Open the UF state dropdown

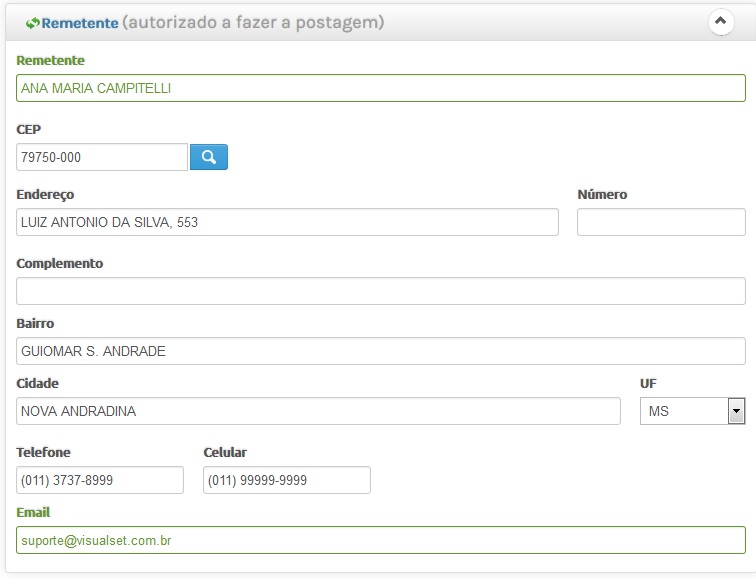pyautogui.click(x=692, y=411)
